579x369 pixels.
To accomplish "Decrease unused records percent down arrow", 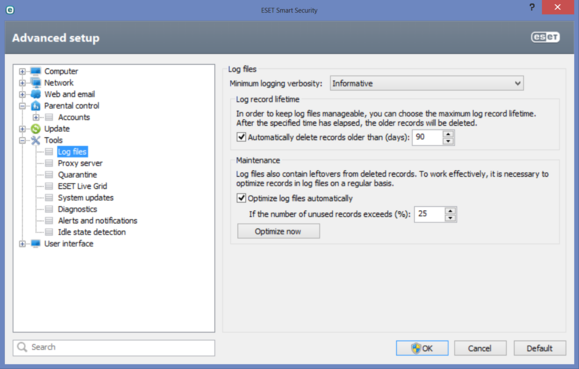I will click(x=450, y=218).
